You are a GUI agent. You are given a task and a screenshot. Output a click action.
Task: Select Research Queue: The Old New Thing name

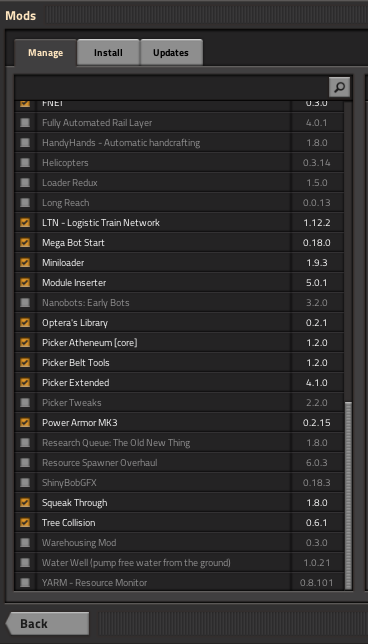pos(116,443)
